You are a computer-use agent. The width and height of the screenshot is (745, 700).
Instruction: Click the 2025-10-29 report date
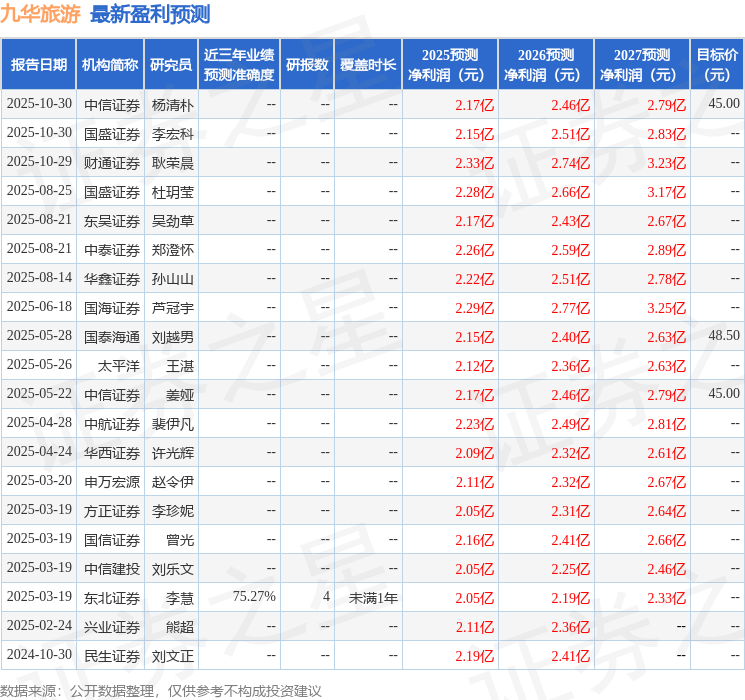pos(39,162)
